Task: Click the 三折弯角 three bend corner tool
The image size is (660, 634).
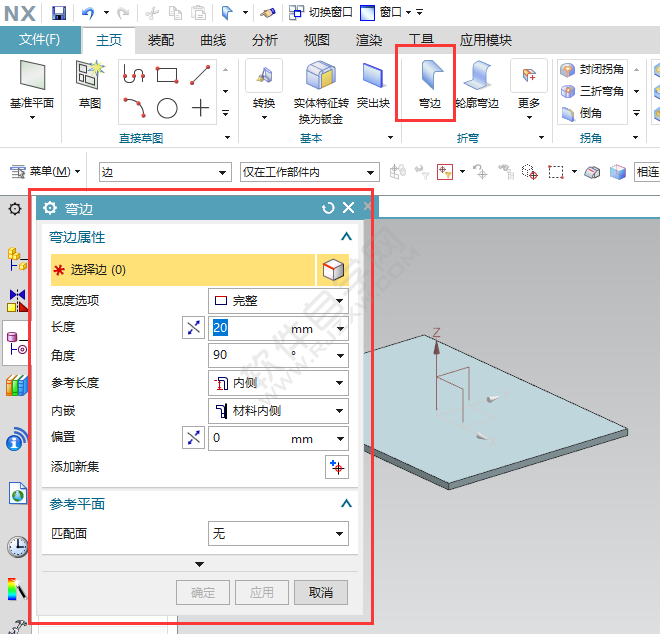Action: click(592, 91)
